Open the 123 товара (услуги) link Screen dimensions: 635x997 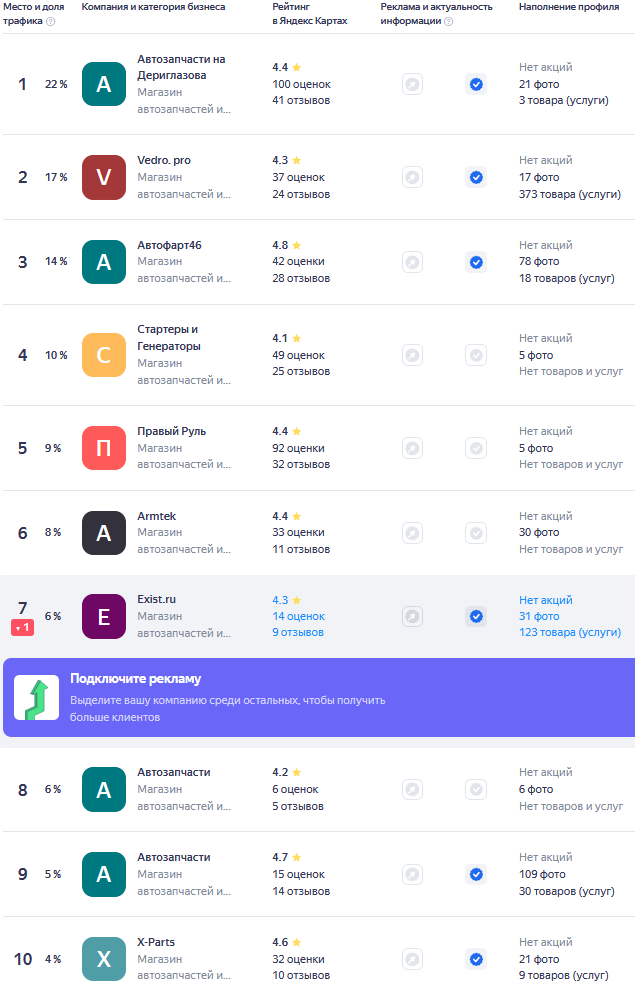click(x=570, y=632)
